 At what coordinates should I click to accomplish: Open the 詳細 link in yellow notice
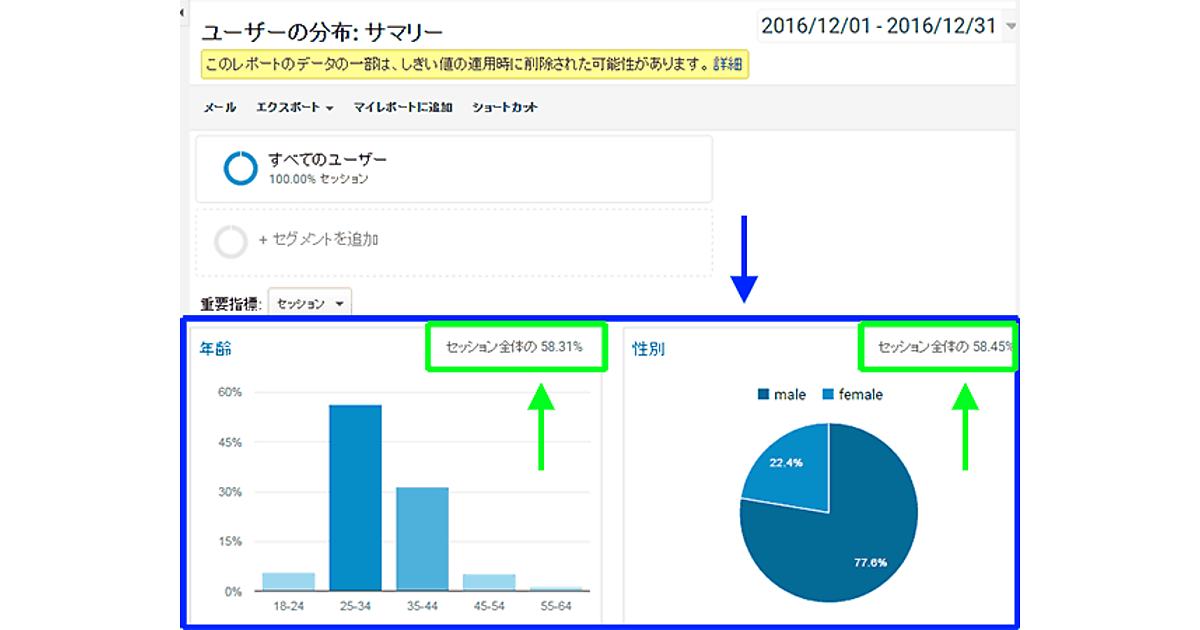pyautogui.click(x=728, y=64)
